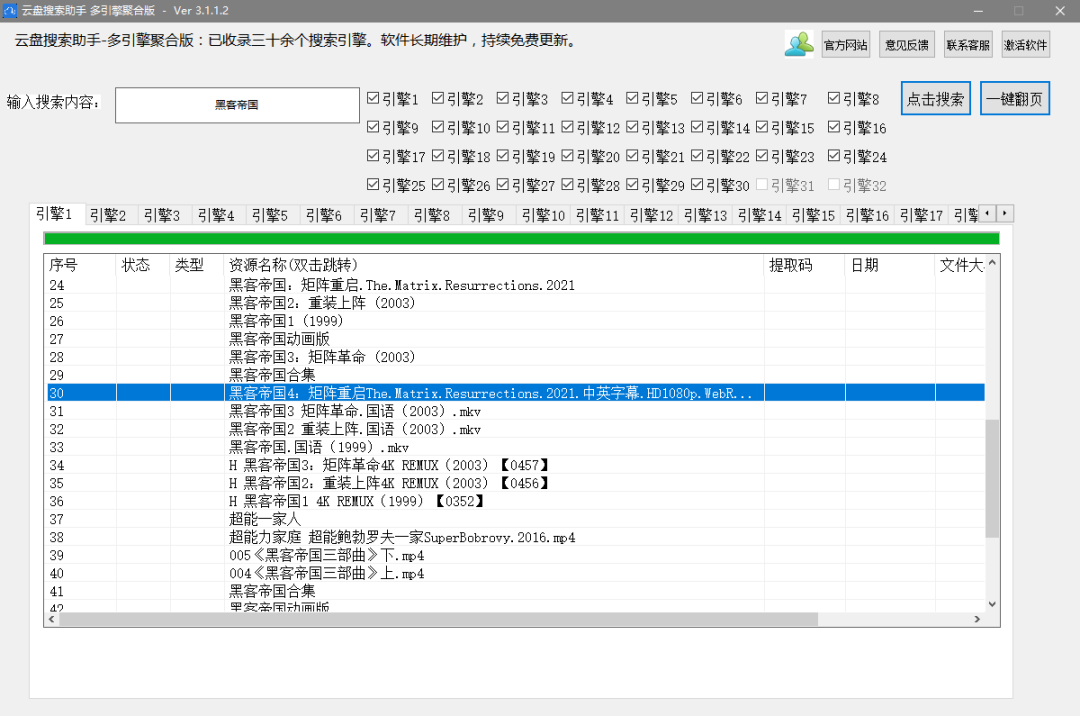The width and height of the screenshot is (1080, 716).
Task: Open the 引擎8 tab
Action: (432, 215)
